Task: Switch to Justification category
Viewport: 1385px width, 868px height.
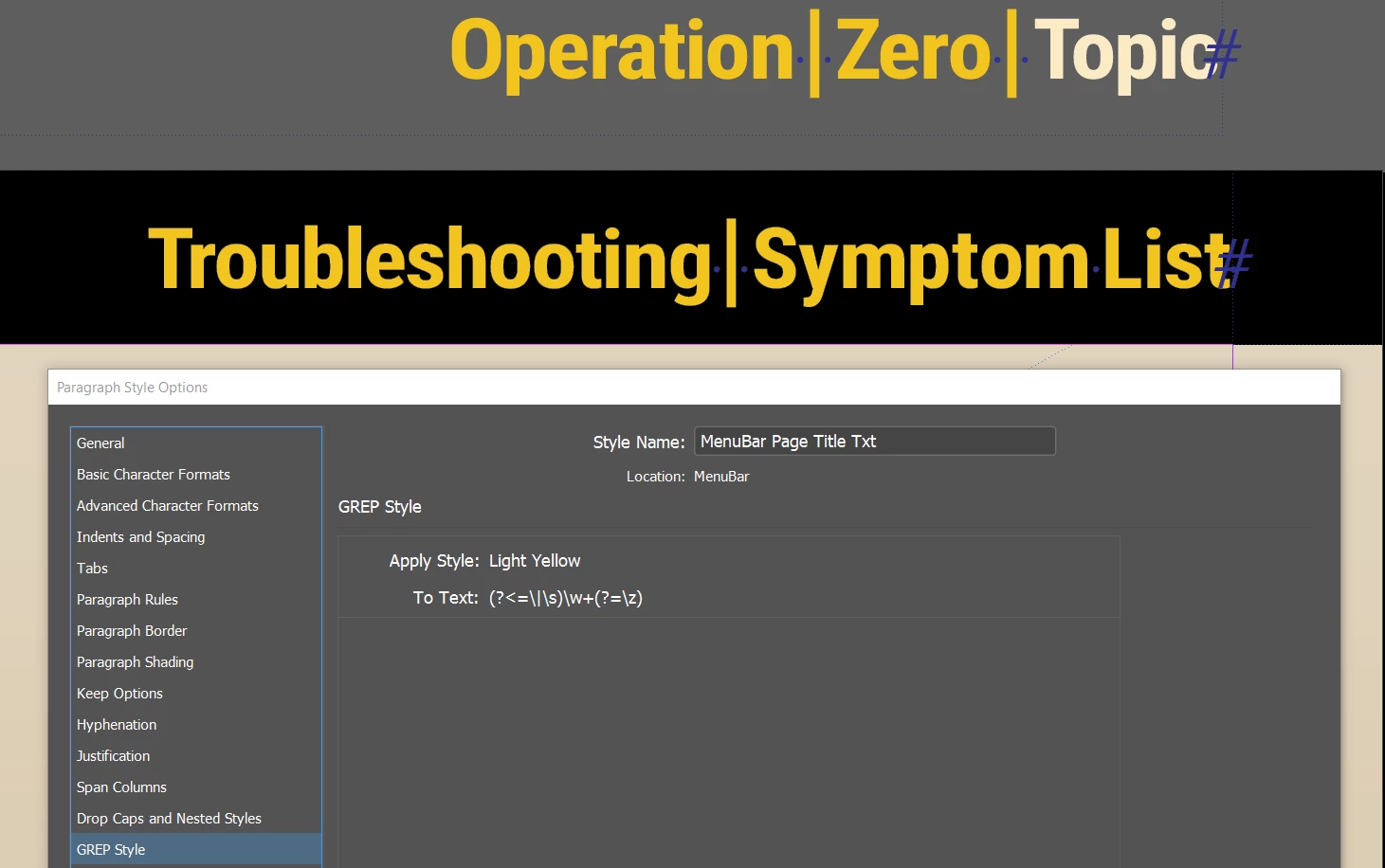Action: coord(195,756)
